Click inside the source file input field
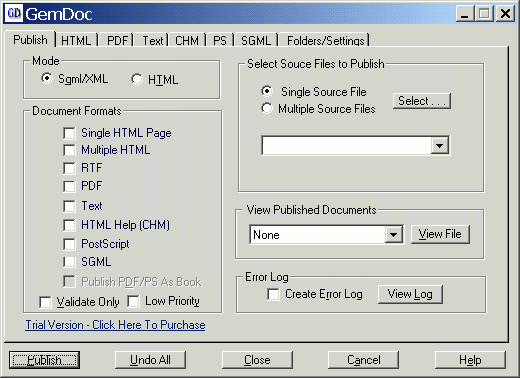 346,145
